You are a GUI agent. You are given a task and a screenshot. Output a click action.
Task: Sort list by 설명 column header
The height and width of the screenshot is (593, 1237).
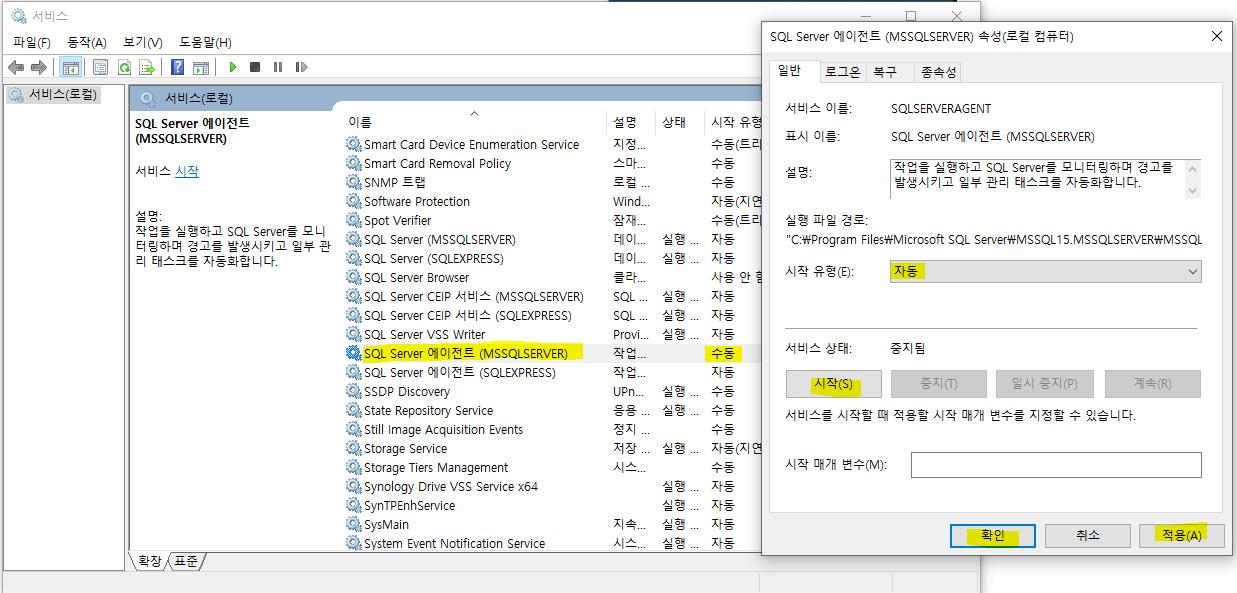631,122
